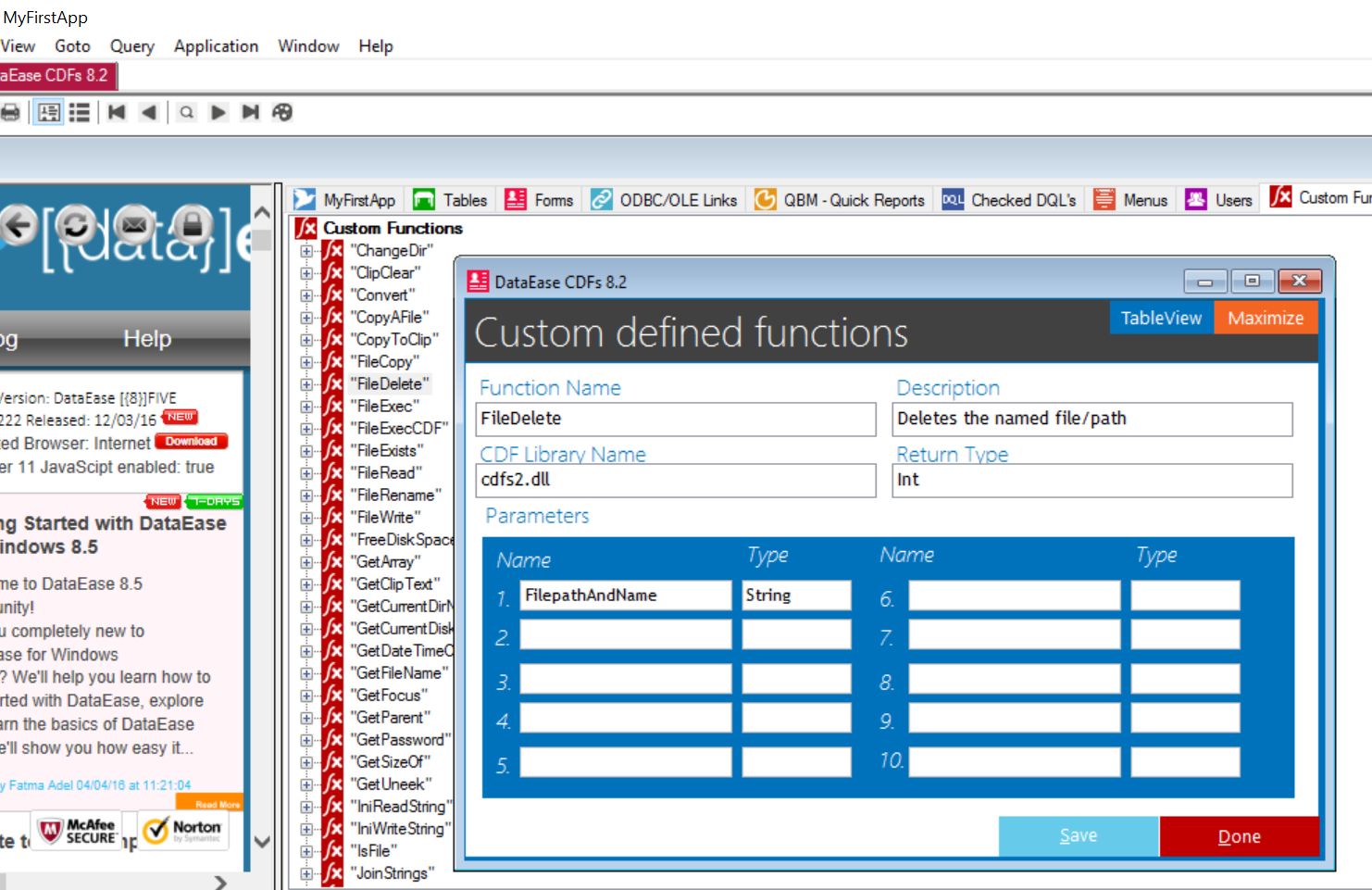The width and height of the screenshot is (1372, 890).
Task: Expand the "FileExists" tree node
Action: [x=306, y=451]
